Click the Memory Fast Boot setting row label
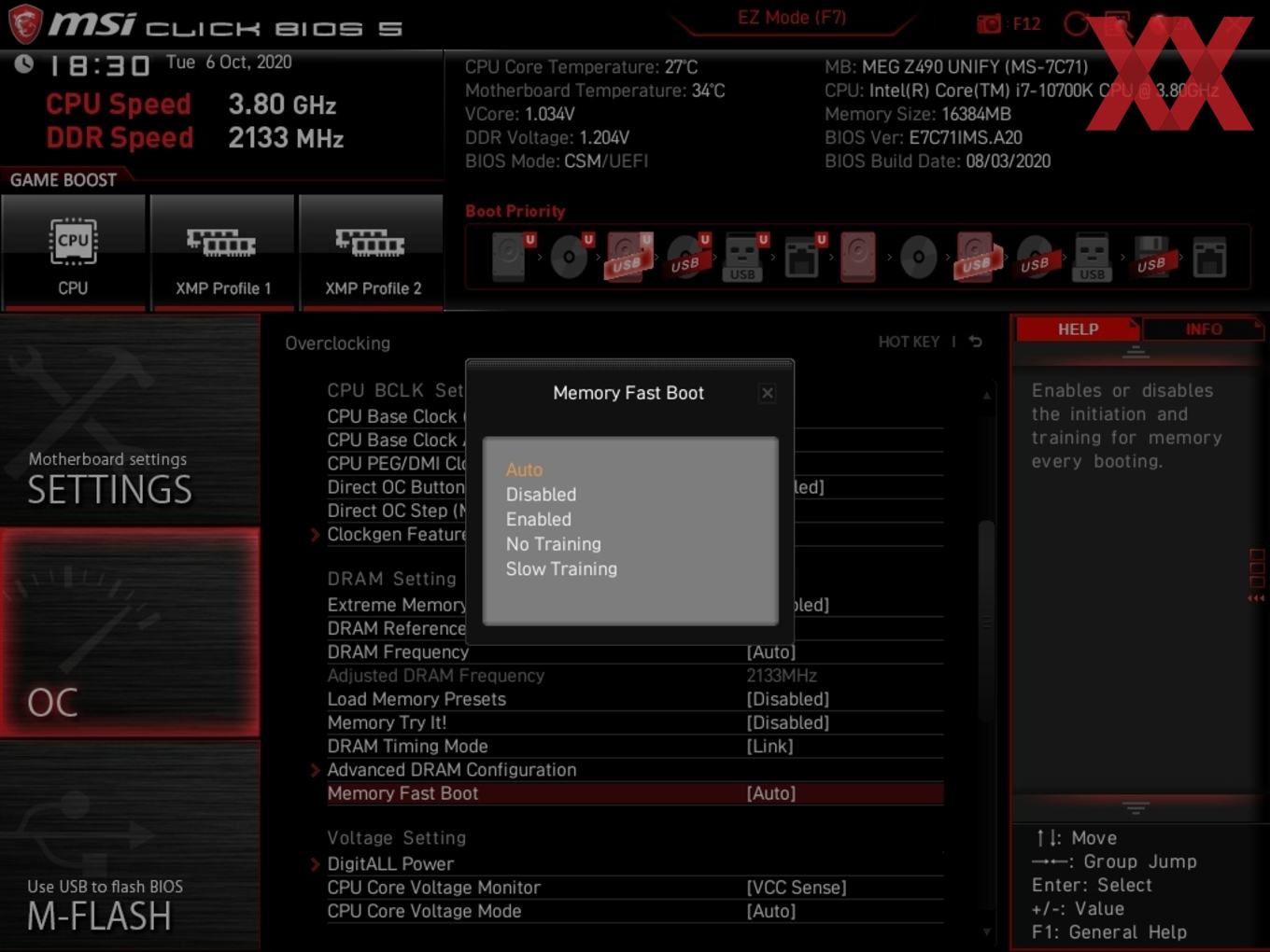Image resolution: width=1270 pixels, height=952 pixels. point(402,793)
